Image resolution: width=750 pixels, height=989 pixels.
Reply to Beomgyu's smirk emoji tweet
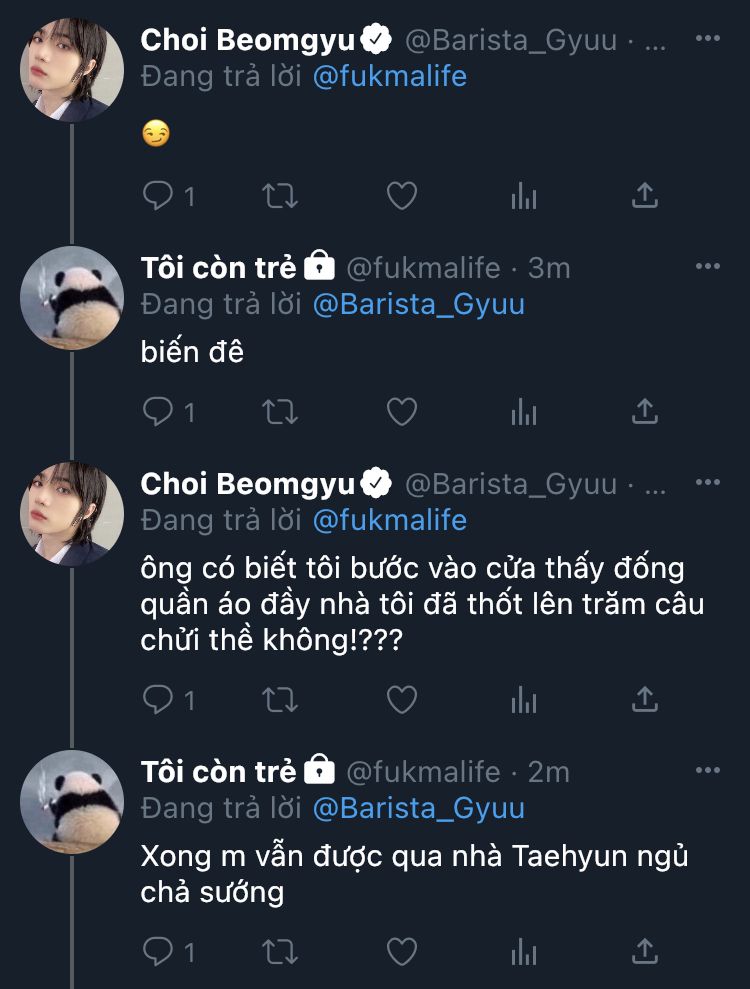[x=159, y=195]
